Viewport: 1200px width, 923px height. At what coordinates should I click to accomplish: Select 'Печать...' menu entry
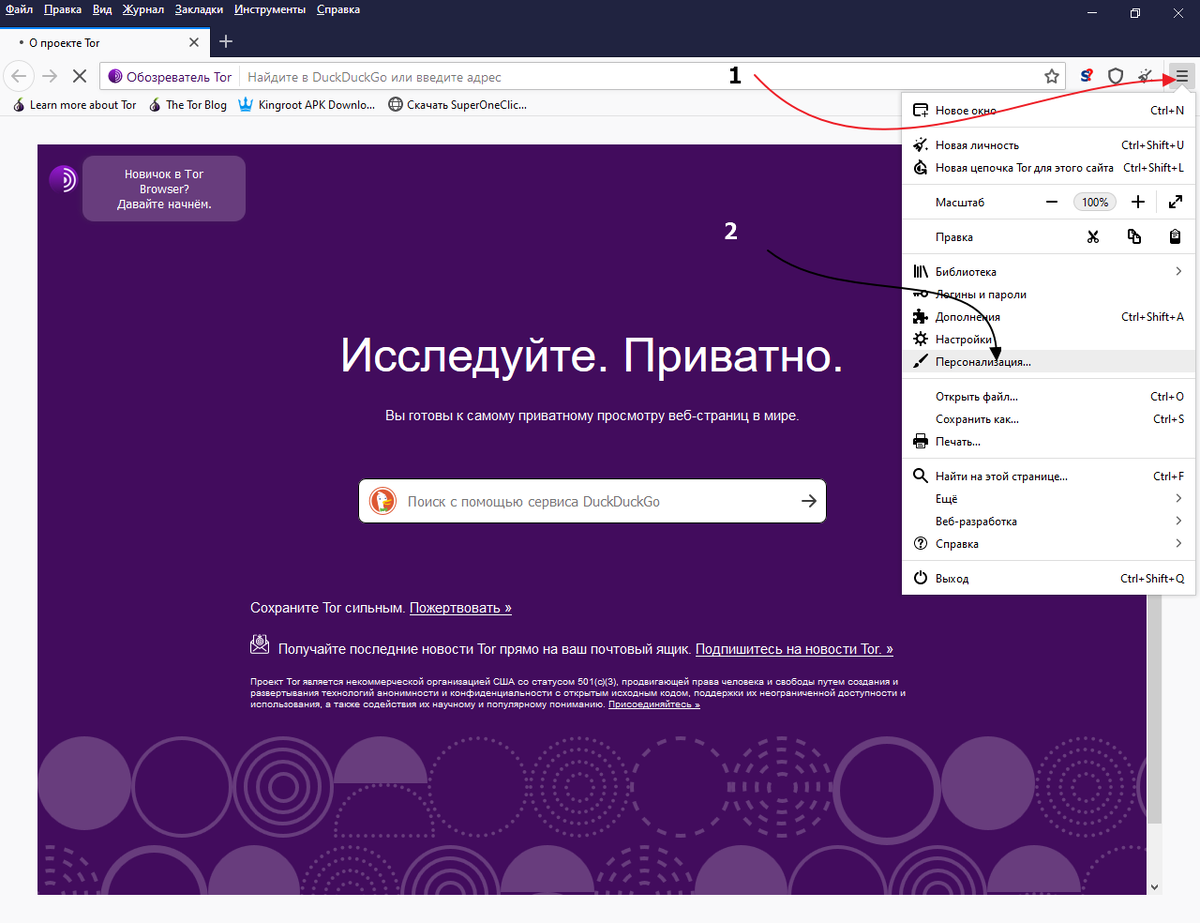[1048, 442]
